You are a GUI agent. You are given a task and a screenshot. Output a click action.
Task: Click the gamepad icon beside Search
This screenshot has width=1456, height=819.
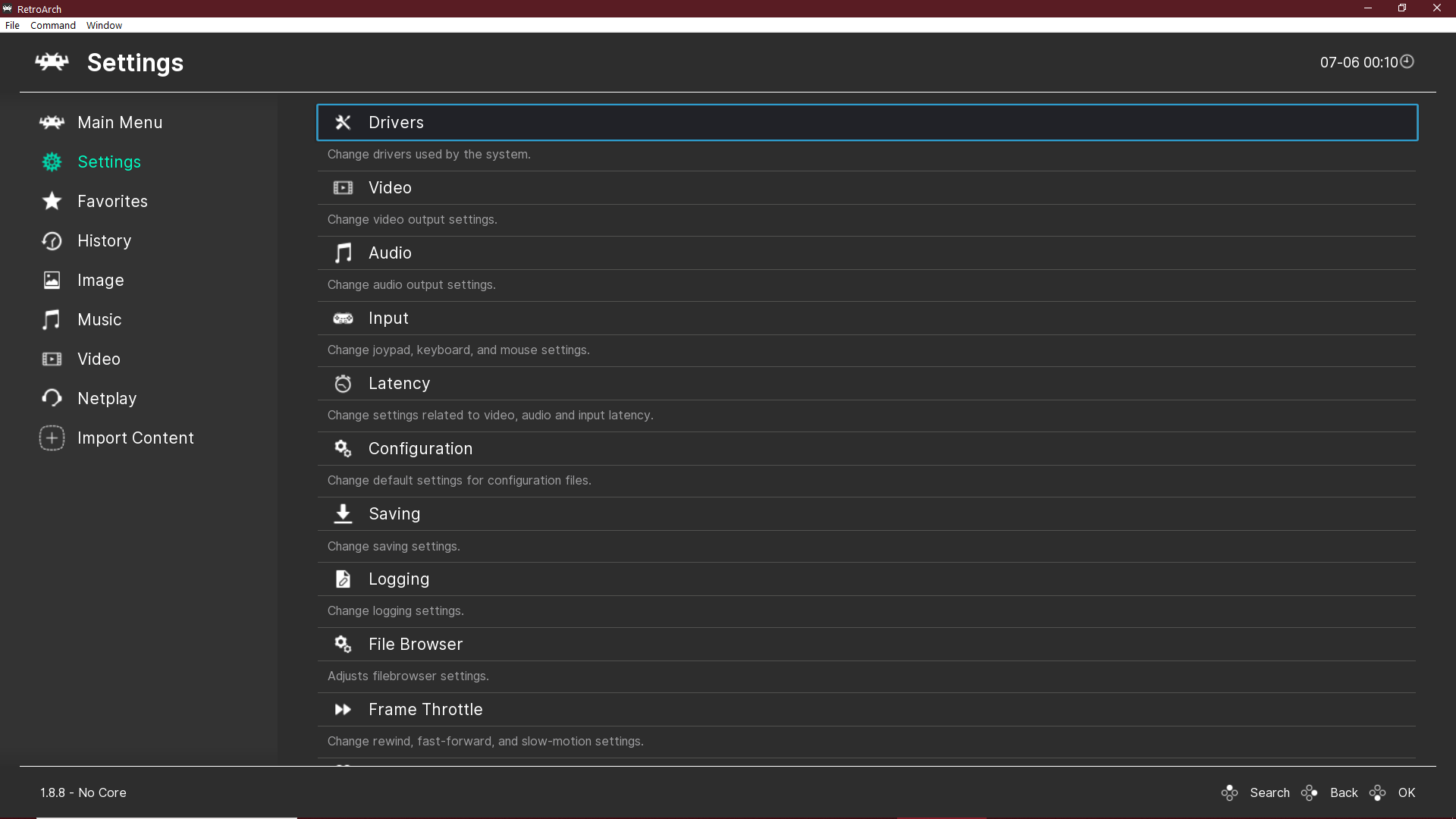click(x=1230, y=792)
